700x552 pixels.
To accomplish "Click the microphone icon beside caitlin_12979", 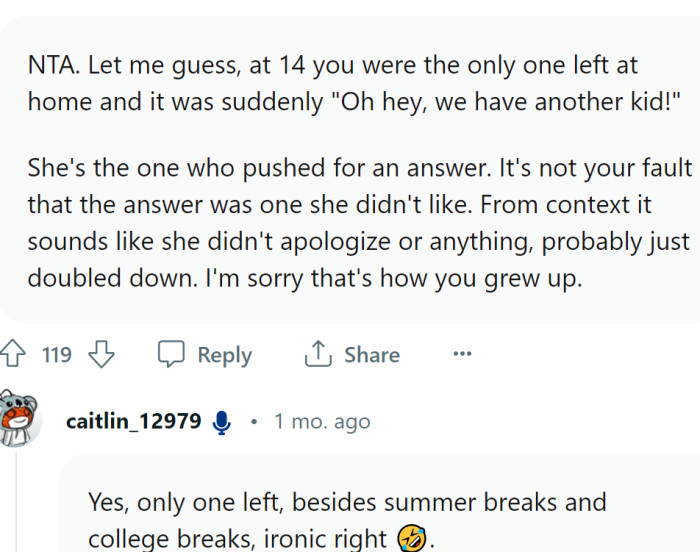I will pos(222,422).
